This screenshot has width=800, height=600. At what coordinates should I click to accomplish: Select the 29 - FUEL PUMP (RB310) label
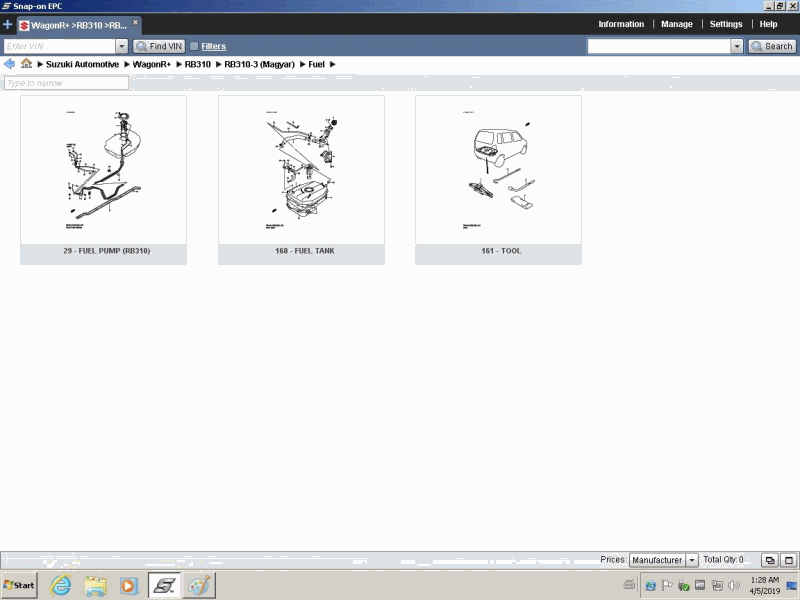[x=107, y=251]
